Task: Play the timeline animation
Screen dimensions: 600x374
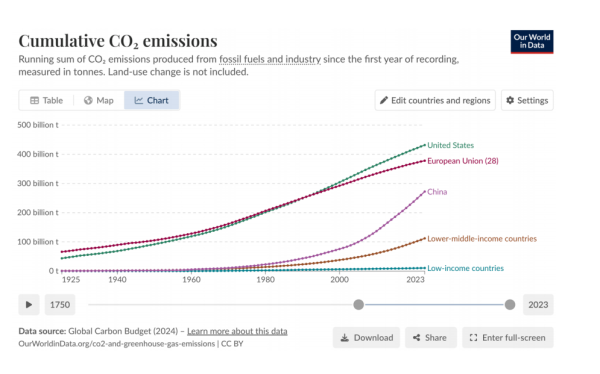Action: pyautogui.click(x=29, y=305)
